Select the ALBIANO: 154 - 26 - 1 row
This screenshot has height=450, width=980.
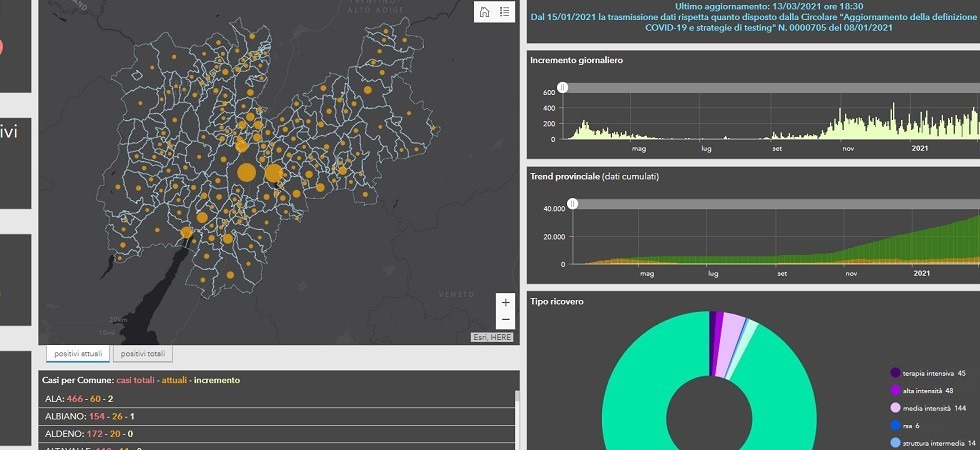coord(278,416)
